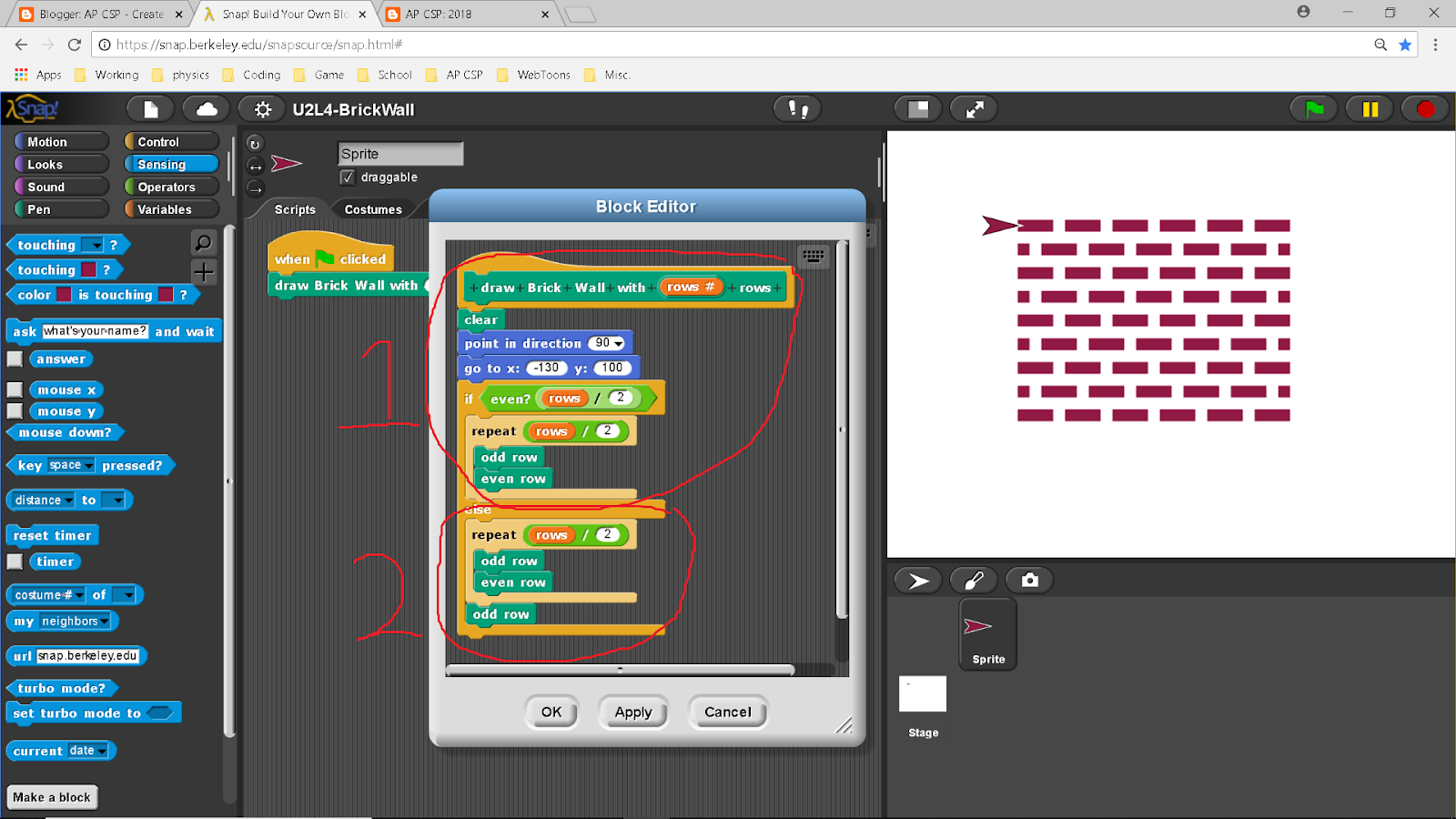Stop all scripts with the red stop button
1456x819 pixels.
pyautogui.click(x=1425, y=109)
